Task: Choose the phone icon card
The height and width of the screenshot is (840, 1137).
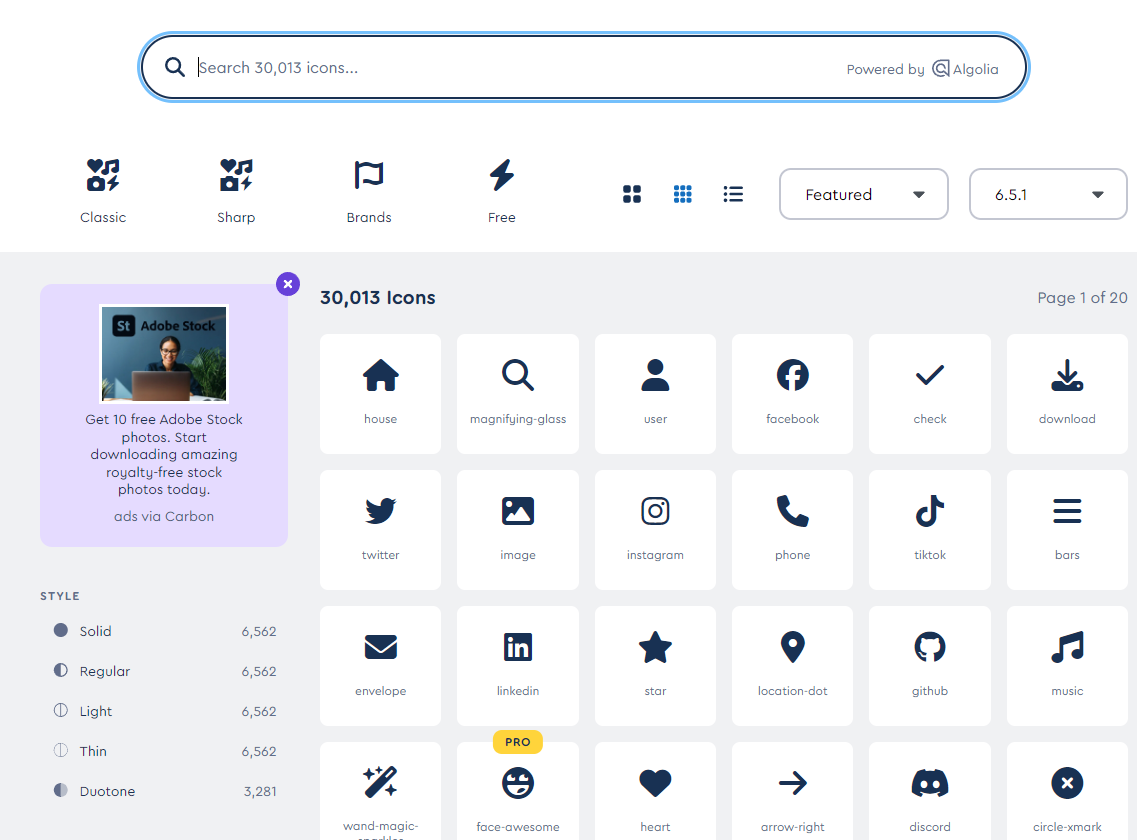Action: (x=792, y=530)
